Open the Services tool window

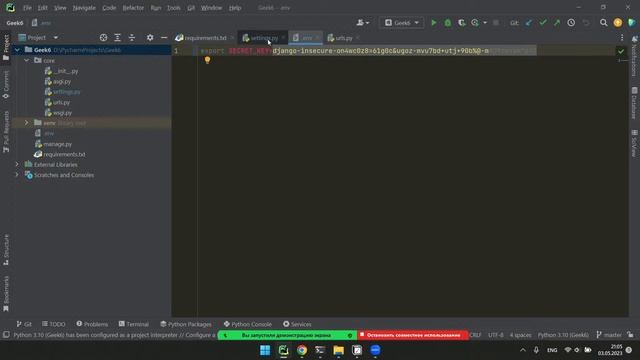297,324
